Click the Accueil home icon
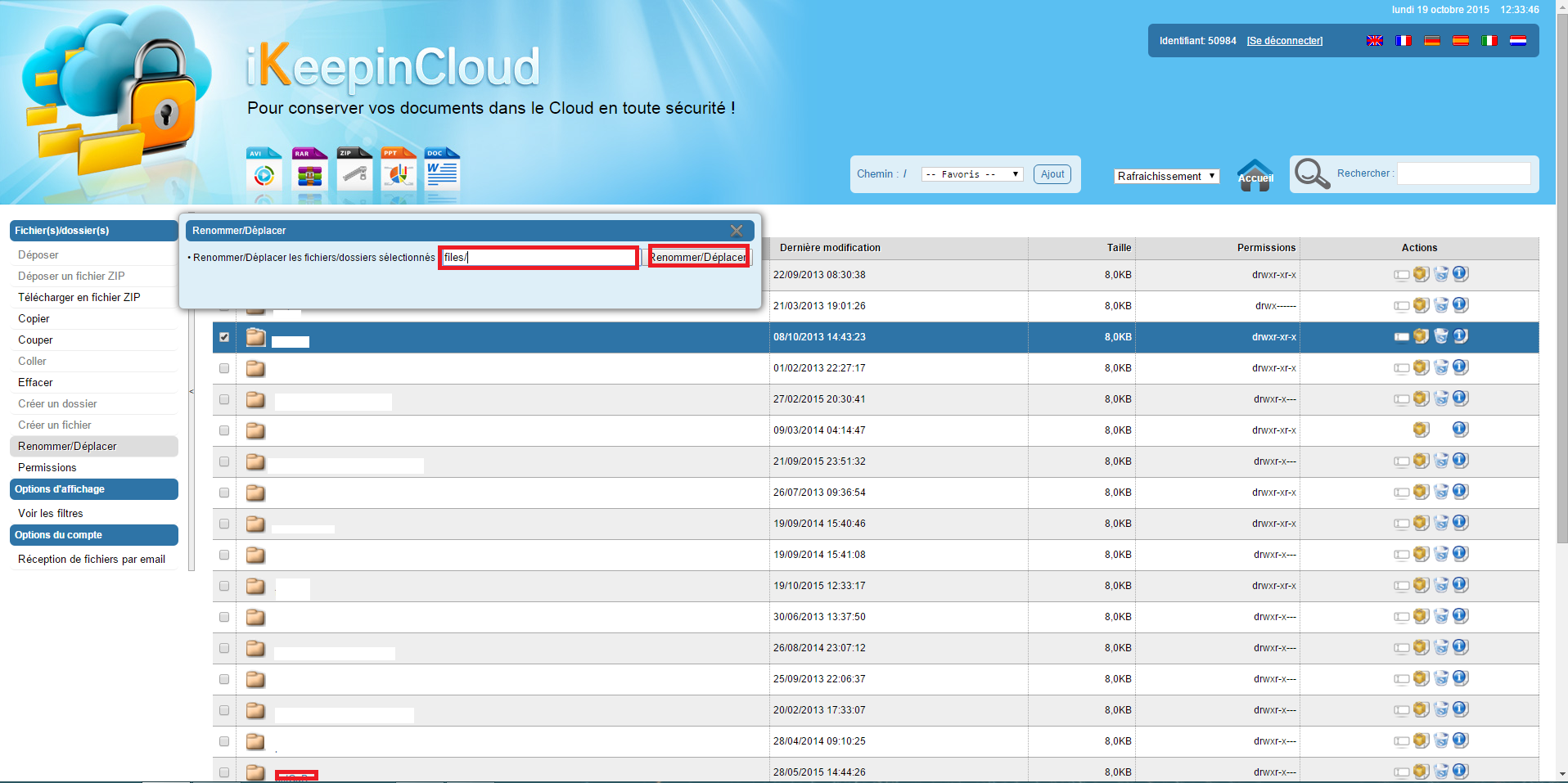The width and height of the screenshot is (1568, 783). (x=1254, y=173)
